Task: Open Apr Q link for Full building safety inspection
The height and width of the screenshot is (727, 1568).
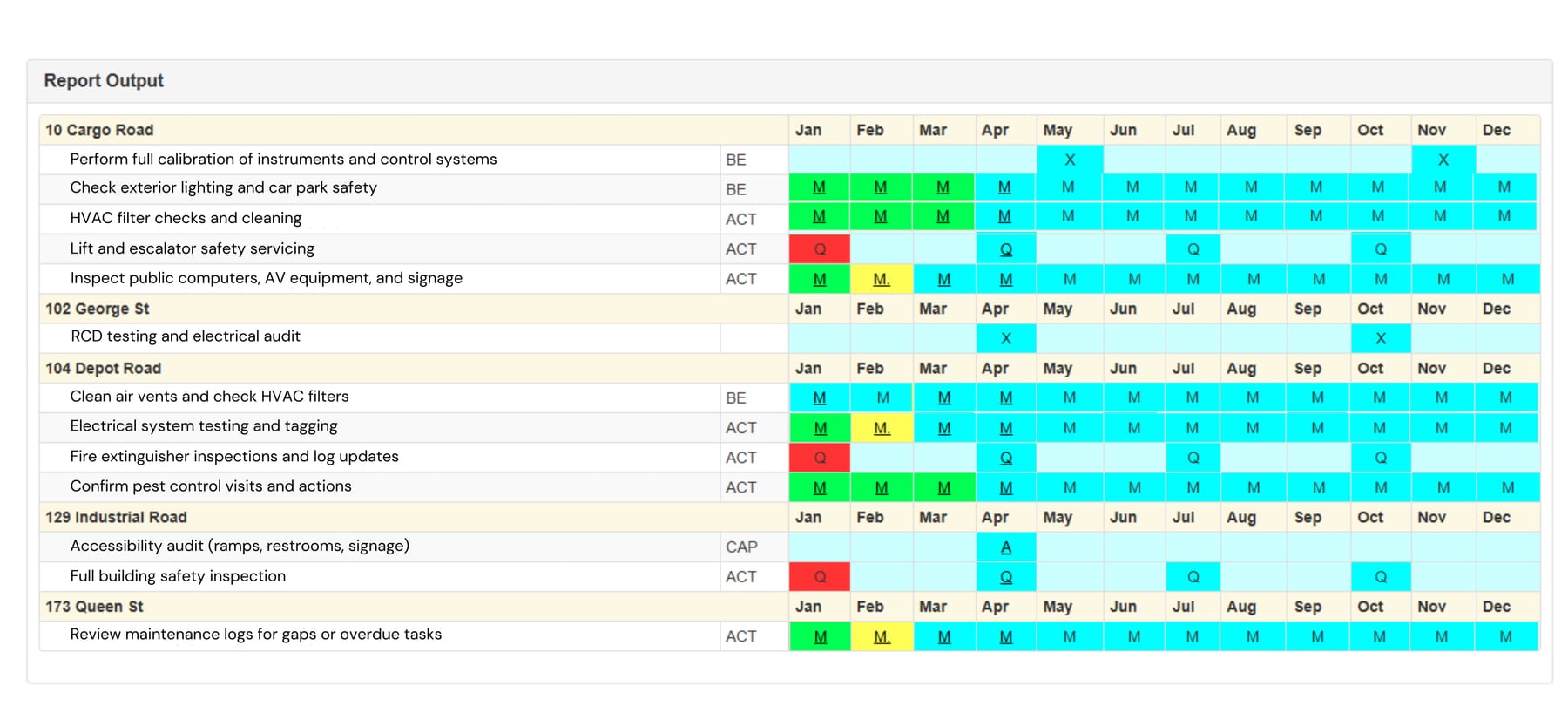Action: [x=1006, y=577]
